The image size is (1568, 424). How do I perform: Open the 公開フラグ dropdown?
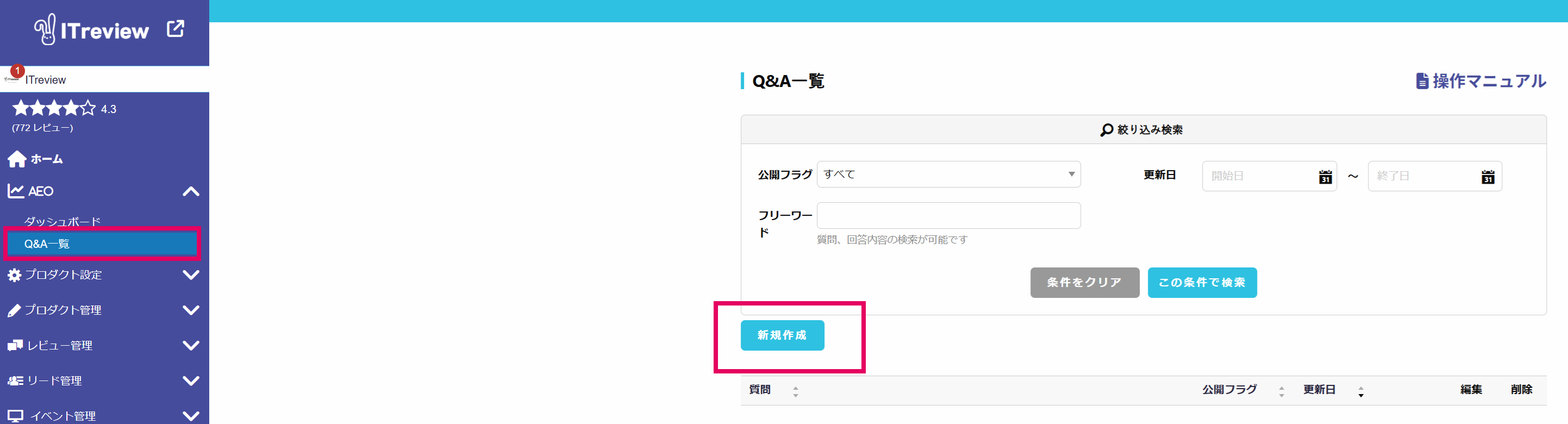948,174
